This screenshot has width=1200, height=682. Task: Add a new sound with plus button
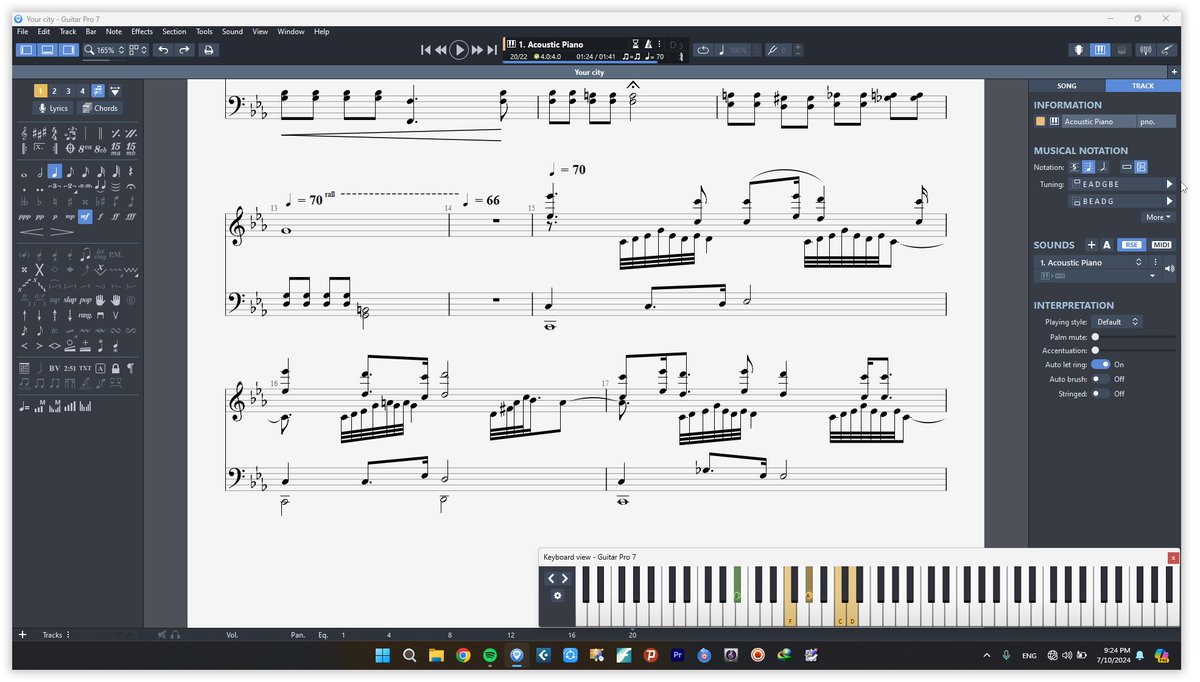1091,245
